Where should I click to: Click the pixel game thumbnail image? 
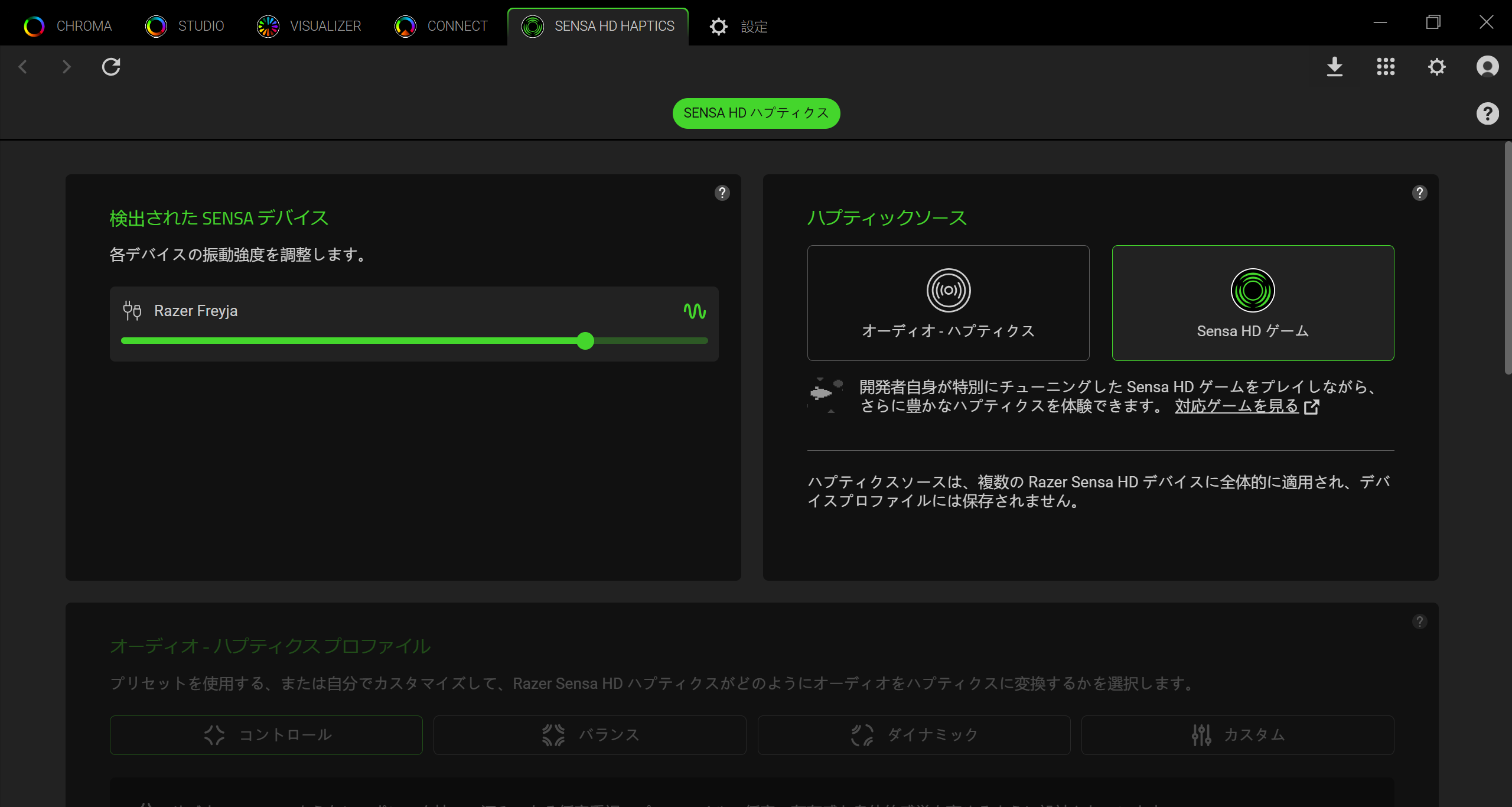click(x=826, y=395)
